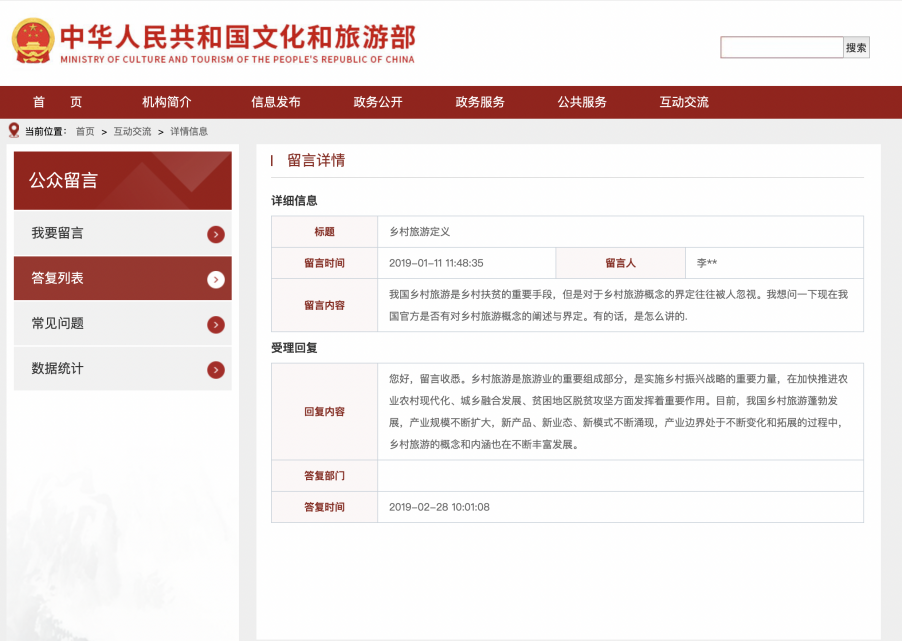Click the 公众留言 sidebar header
The image size is (902, 641).
click(x=123, y=181)
